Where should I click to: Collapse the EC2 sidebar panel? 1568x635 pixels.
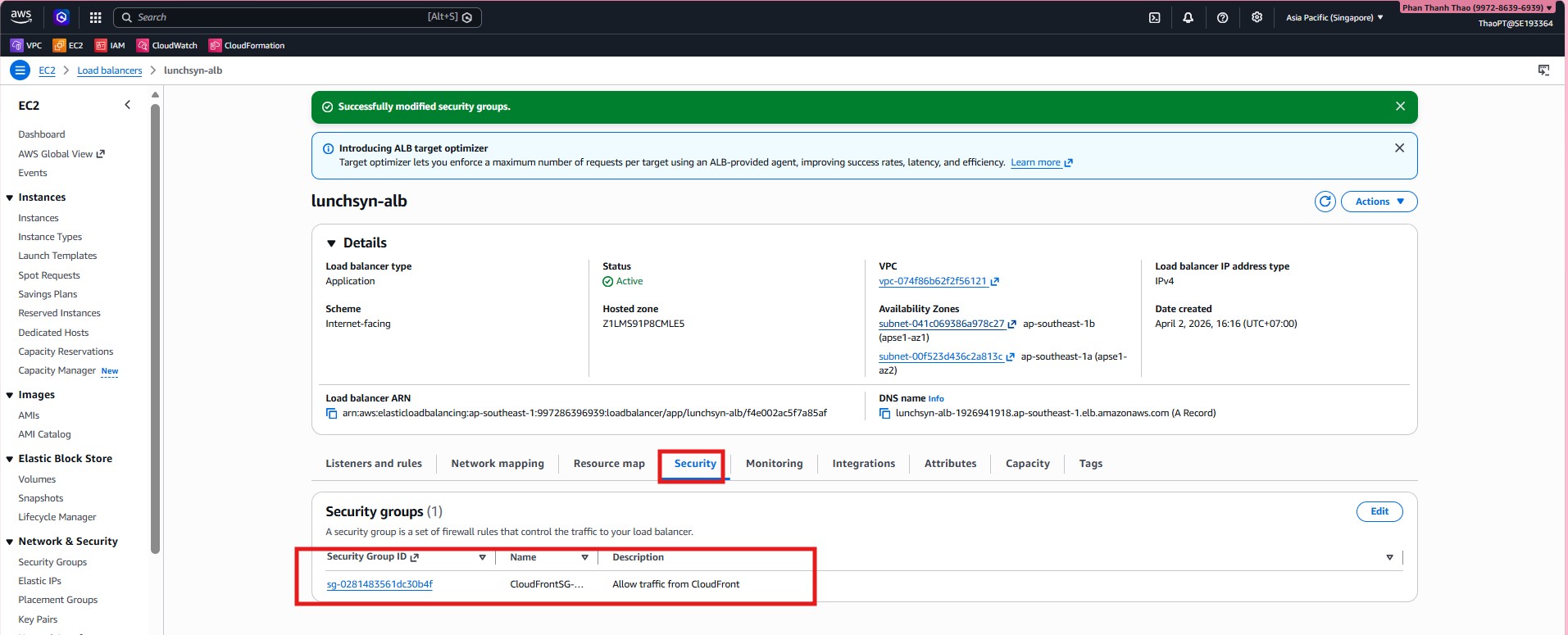127,105
